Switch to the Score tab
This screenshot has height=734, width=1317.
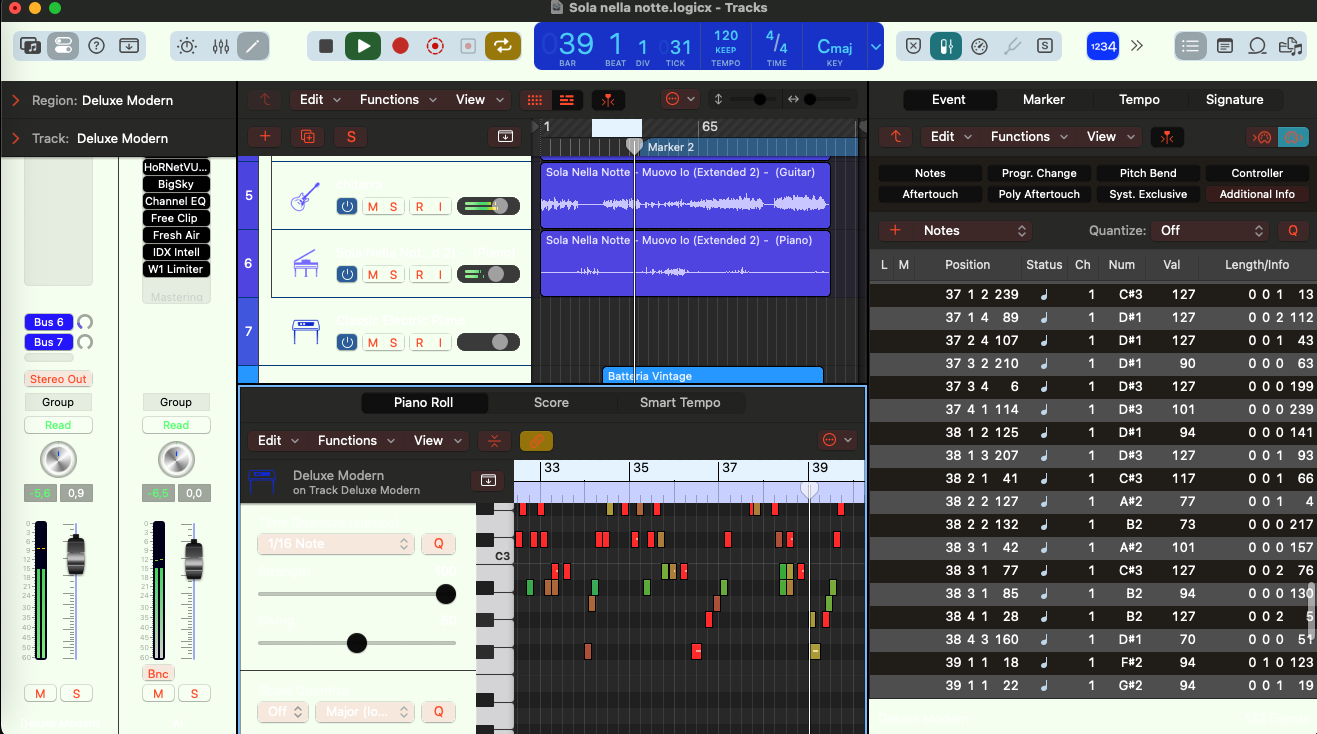pyautogui.click(x=551, y=403)
